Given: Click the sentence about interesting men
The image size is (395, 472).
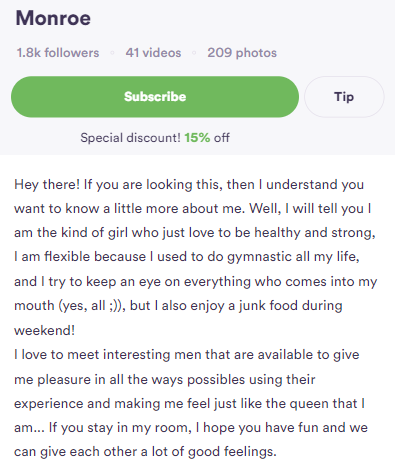Looking at the screenshot, I should [187, 355].
